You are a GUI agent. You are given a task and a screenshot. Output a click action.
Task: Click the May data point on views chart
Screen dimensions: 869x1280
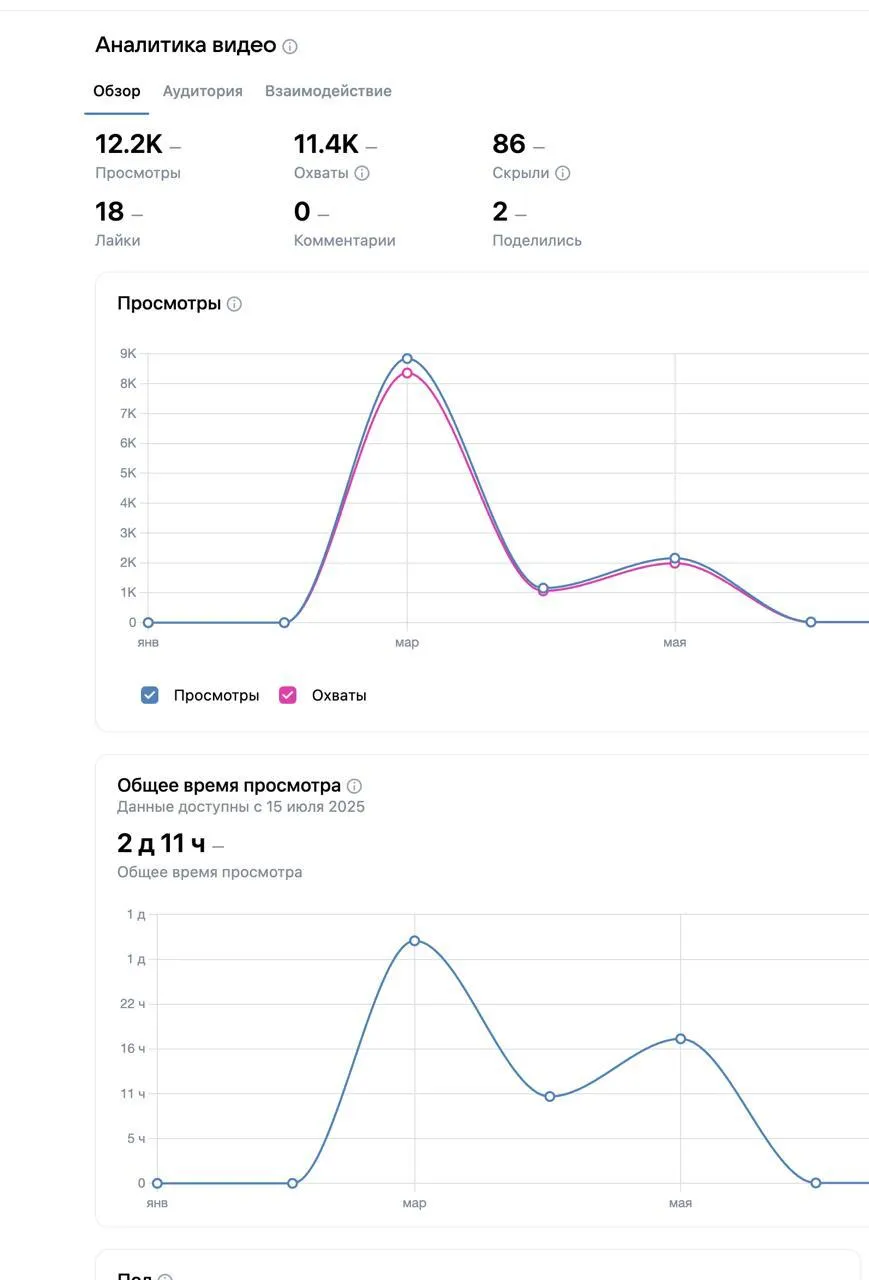coord(675,558)
